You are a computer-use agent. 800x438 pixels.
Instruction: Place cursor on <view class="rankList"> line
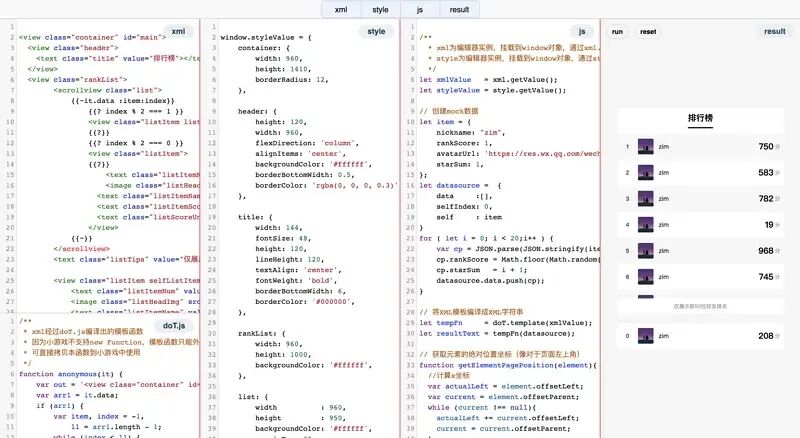tap(78, 80)
